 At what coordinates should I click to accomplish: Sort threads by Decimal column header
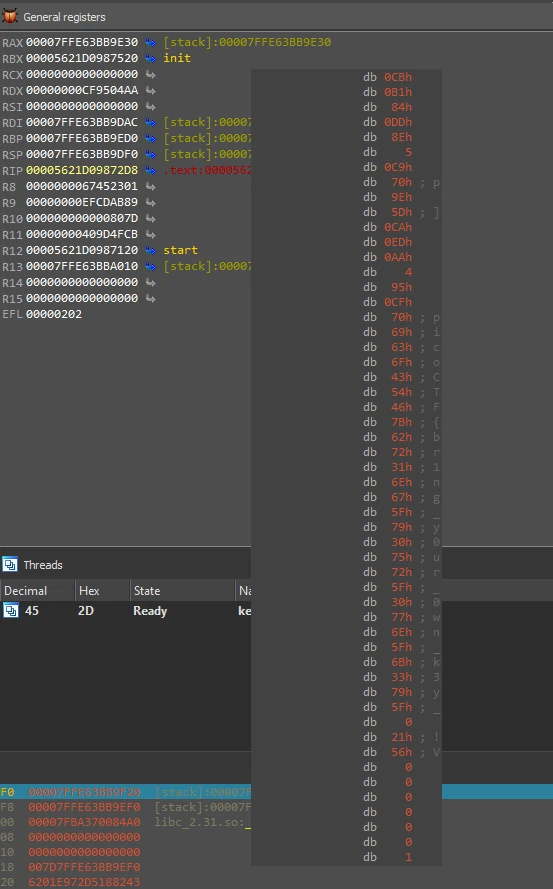pyautogui.click(x=37, y=591)
